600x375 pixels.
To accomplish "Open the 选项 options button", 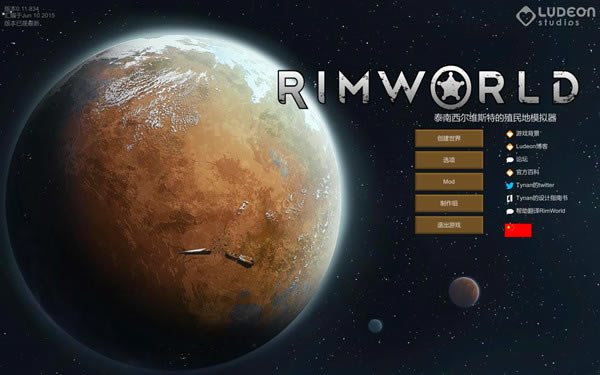I will (449, 160).
